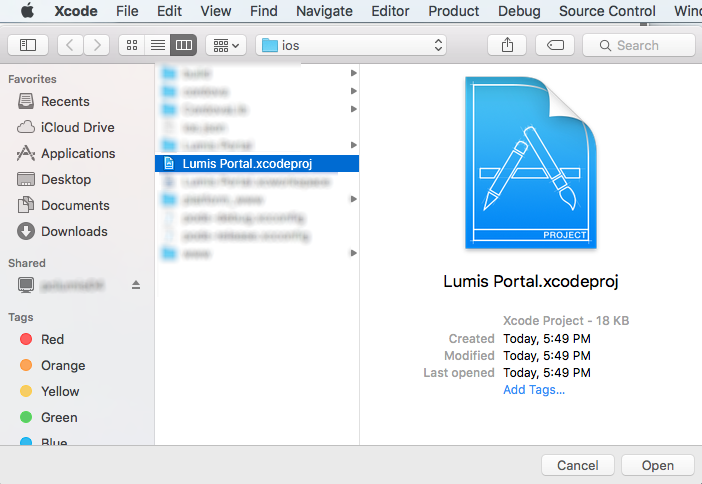The image size is (702, 484).
Task: Open the item grouping dropdown
Action: [x=226, y=45]
